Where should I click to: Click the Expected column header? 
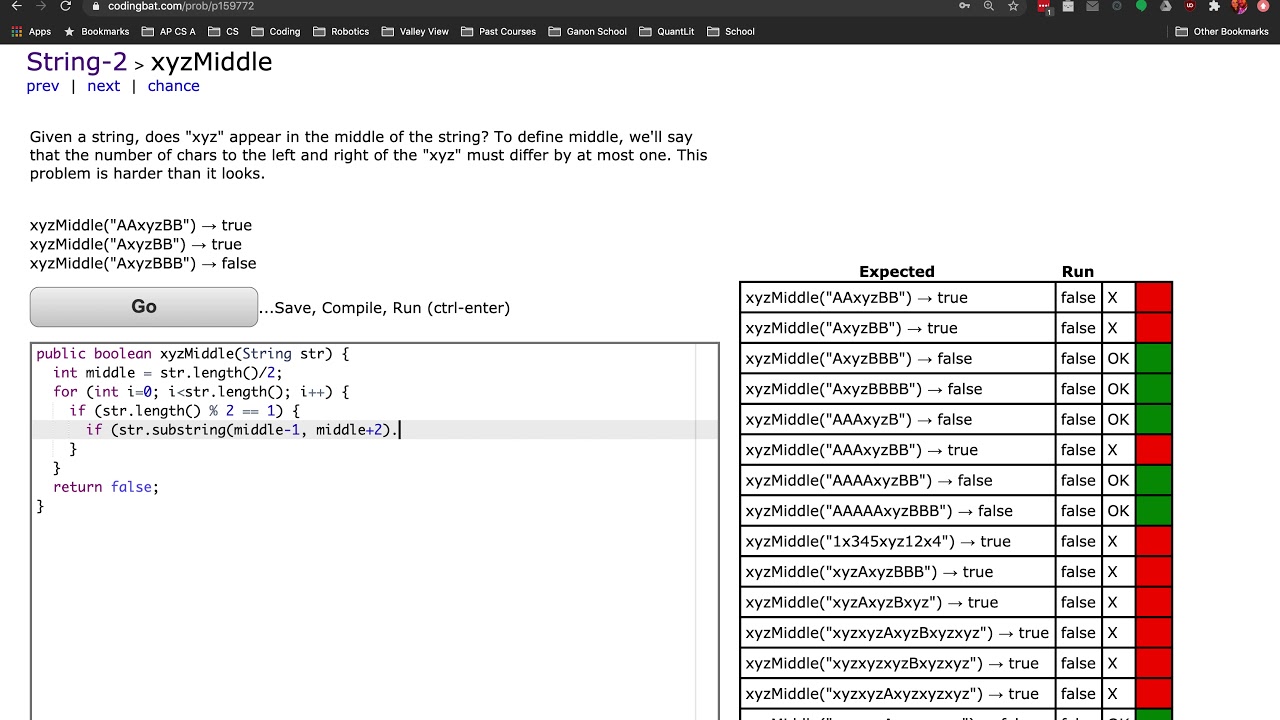point(897,272)
